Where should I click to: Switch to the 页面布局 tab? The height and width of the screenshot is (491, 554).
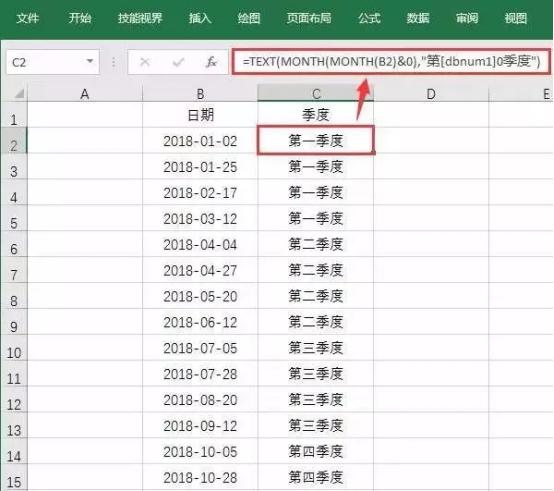(x=309, y=18)
